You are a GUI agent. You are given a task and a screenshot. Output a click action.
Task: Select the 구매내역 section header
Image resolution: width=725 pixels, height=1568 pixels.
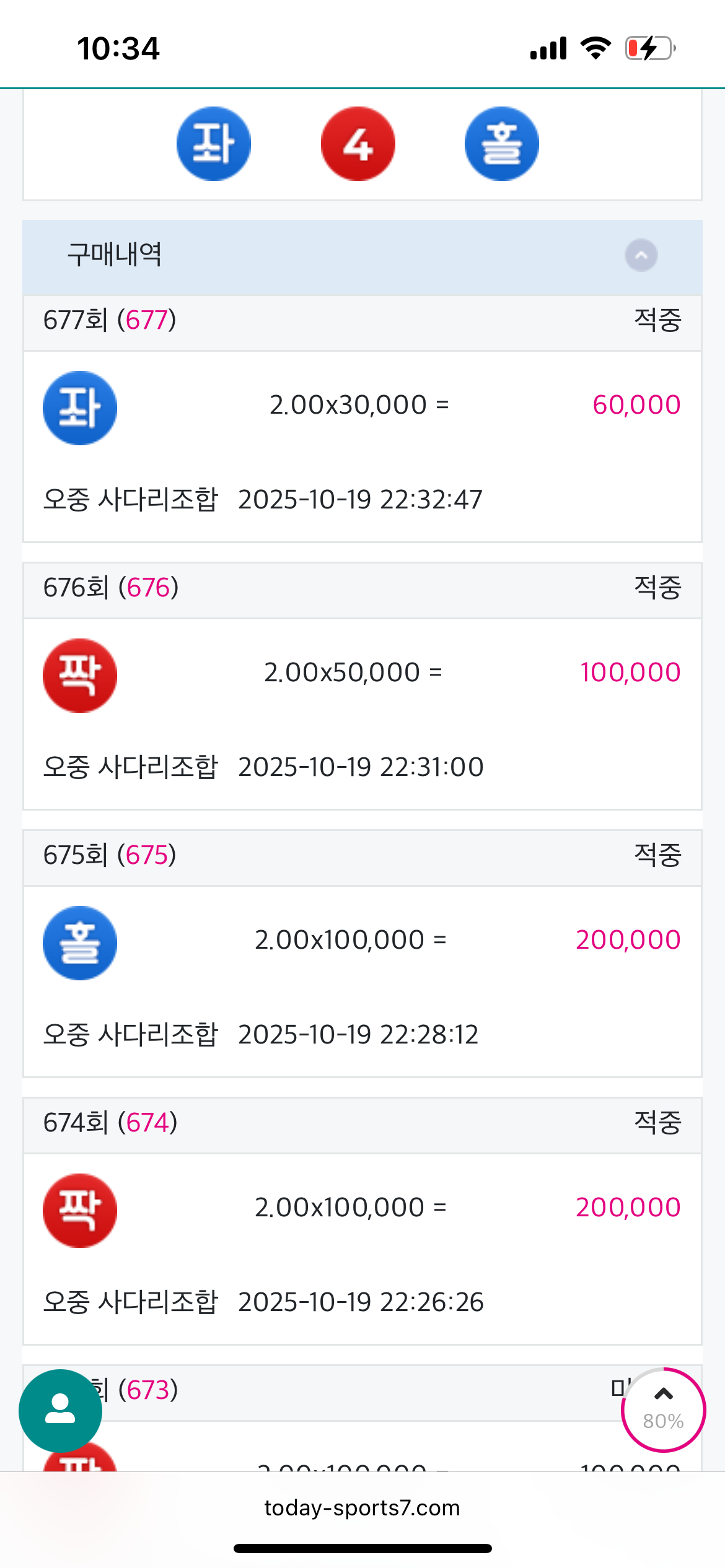pos(115,255)
